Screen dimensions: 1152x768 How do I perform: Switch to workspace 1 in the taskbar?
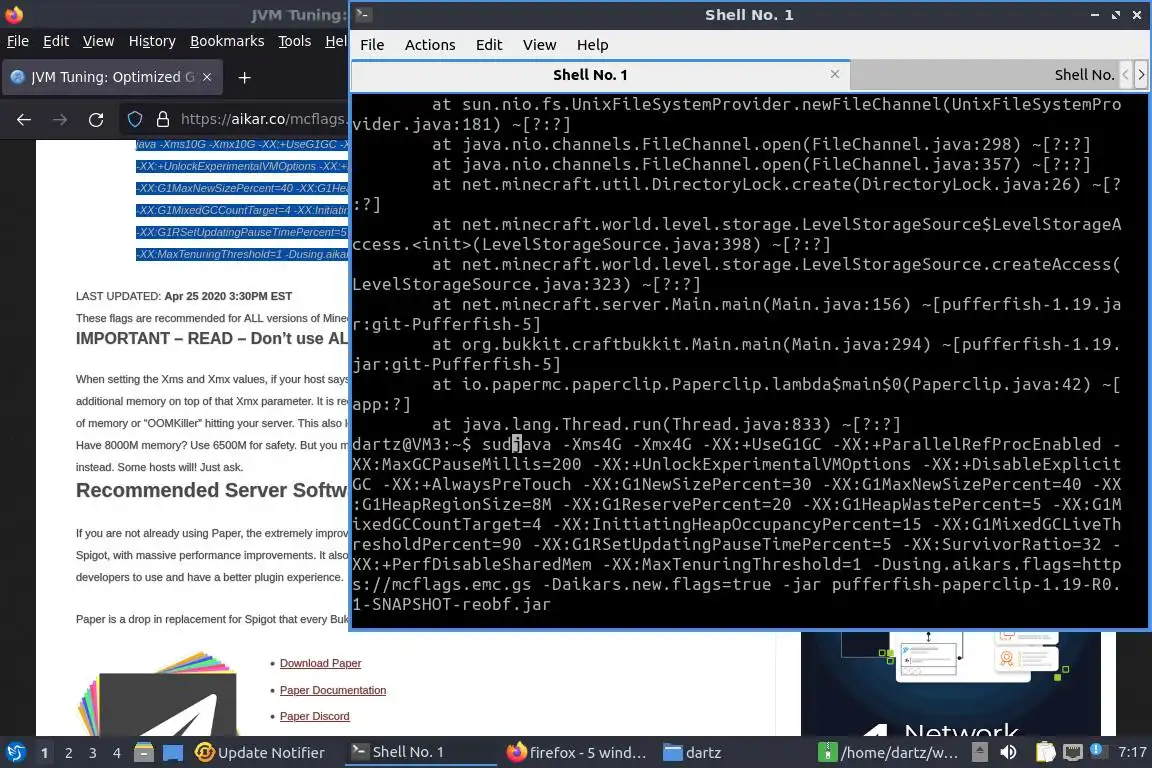pyautogui.click(x=45, y=753)
